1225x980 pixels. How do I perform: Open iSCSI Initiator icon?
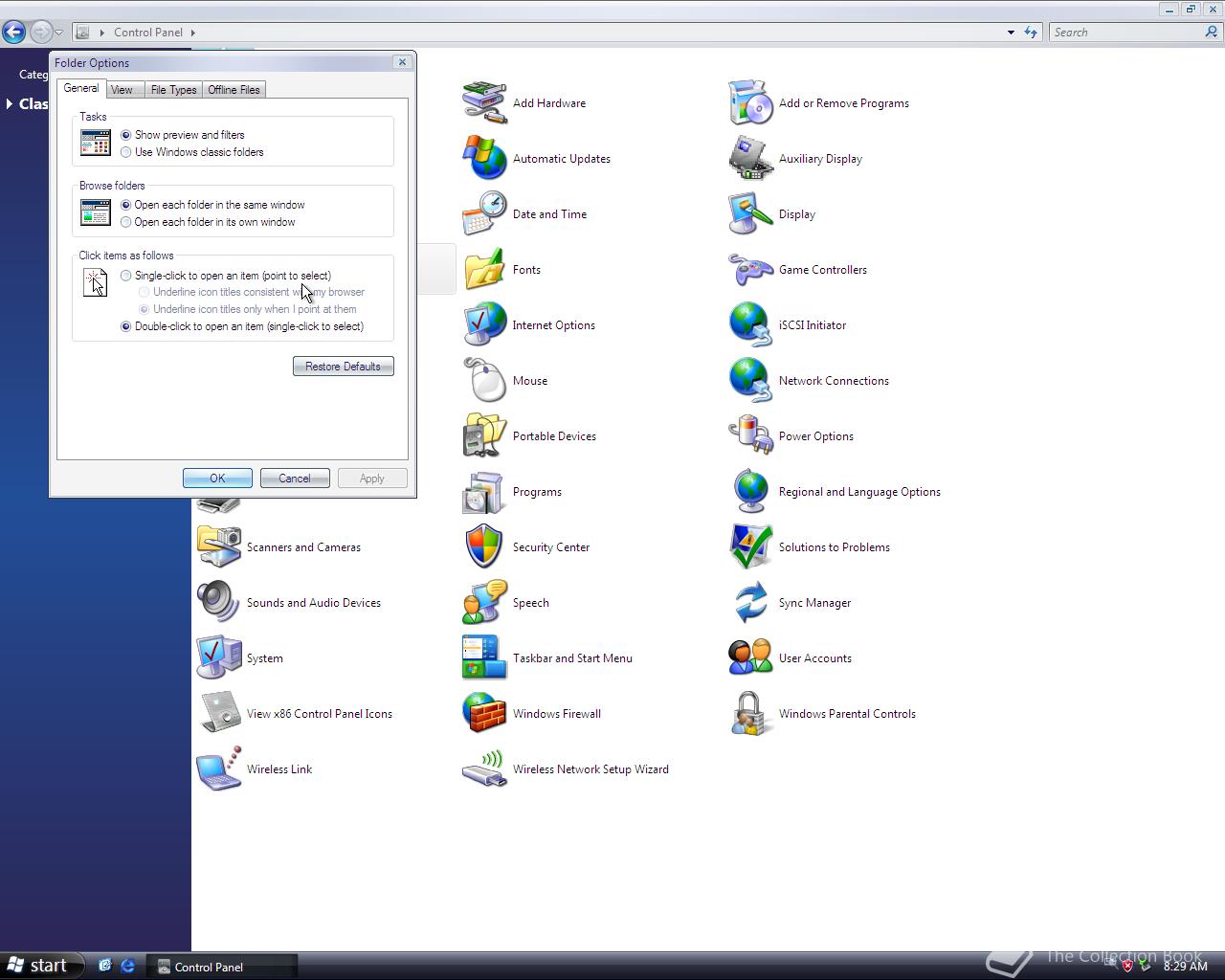750,325
